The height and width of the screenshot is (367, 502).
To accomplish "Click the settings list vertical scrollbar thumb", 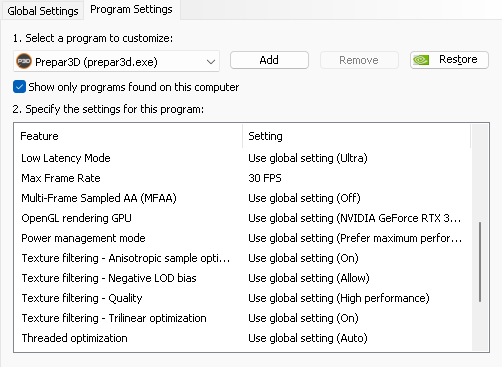I will (x=480, y=262).
